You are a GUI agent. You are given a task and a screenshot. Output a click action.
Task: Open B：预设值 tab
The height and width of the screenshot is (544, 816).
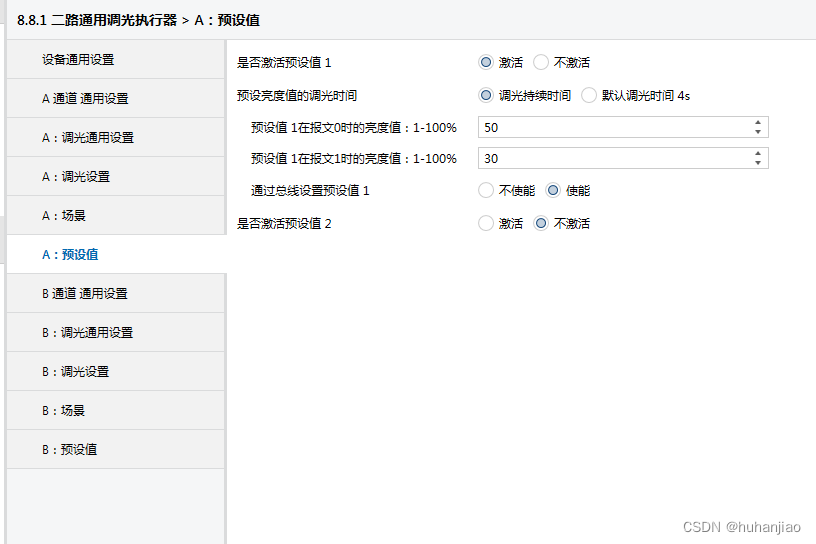coord(115,450)
